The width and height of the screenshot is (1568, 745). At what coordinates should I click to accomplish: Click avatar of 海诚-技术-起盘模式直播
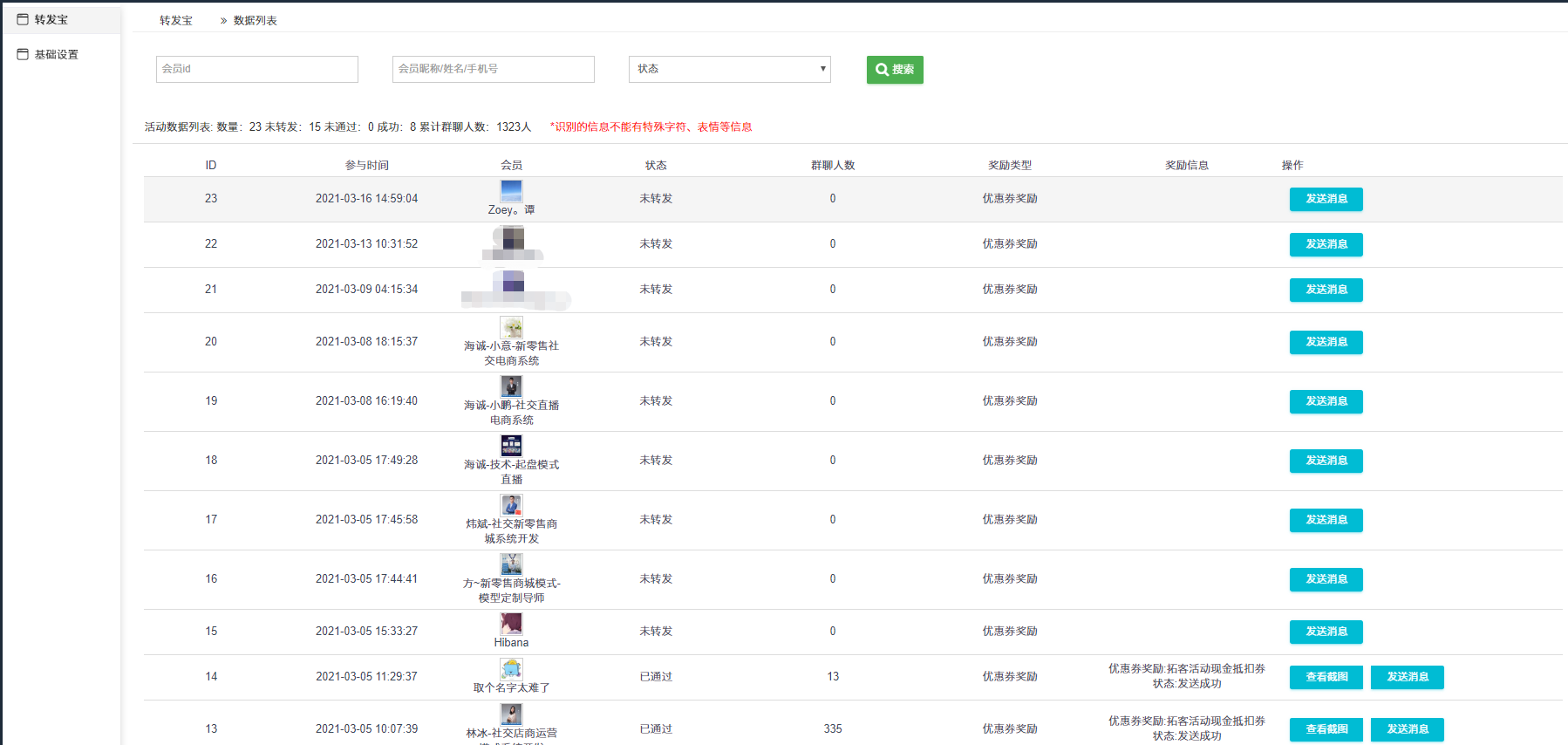coord(511,446)
